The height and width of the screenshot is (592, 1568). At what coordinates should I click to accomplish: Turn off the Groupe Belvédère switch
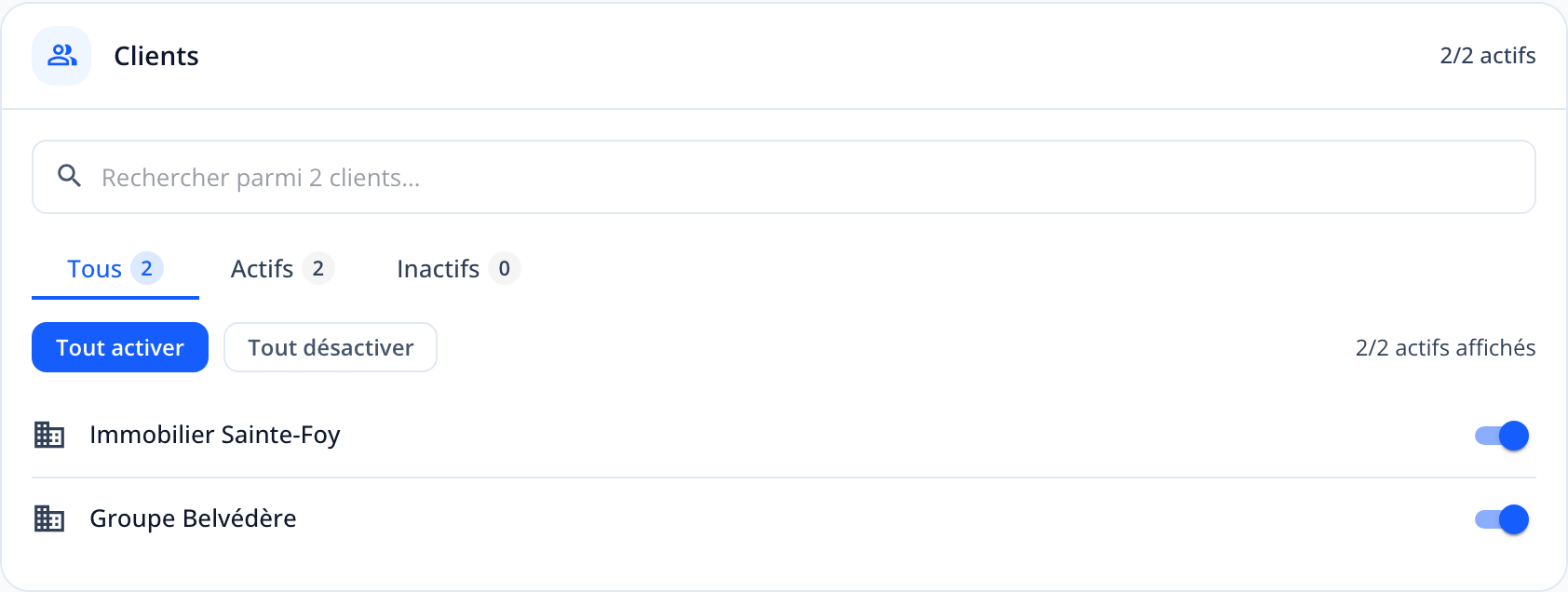(1501, 519)
